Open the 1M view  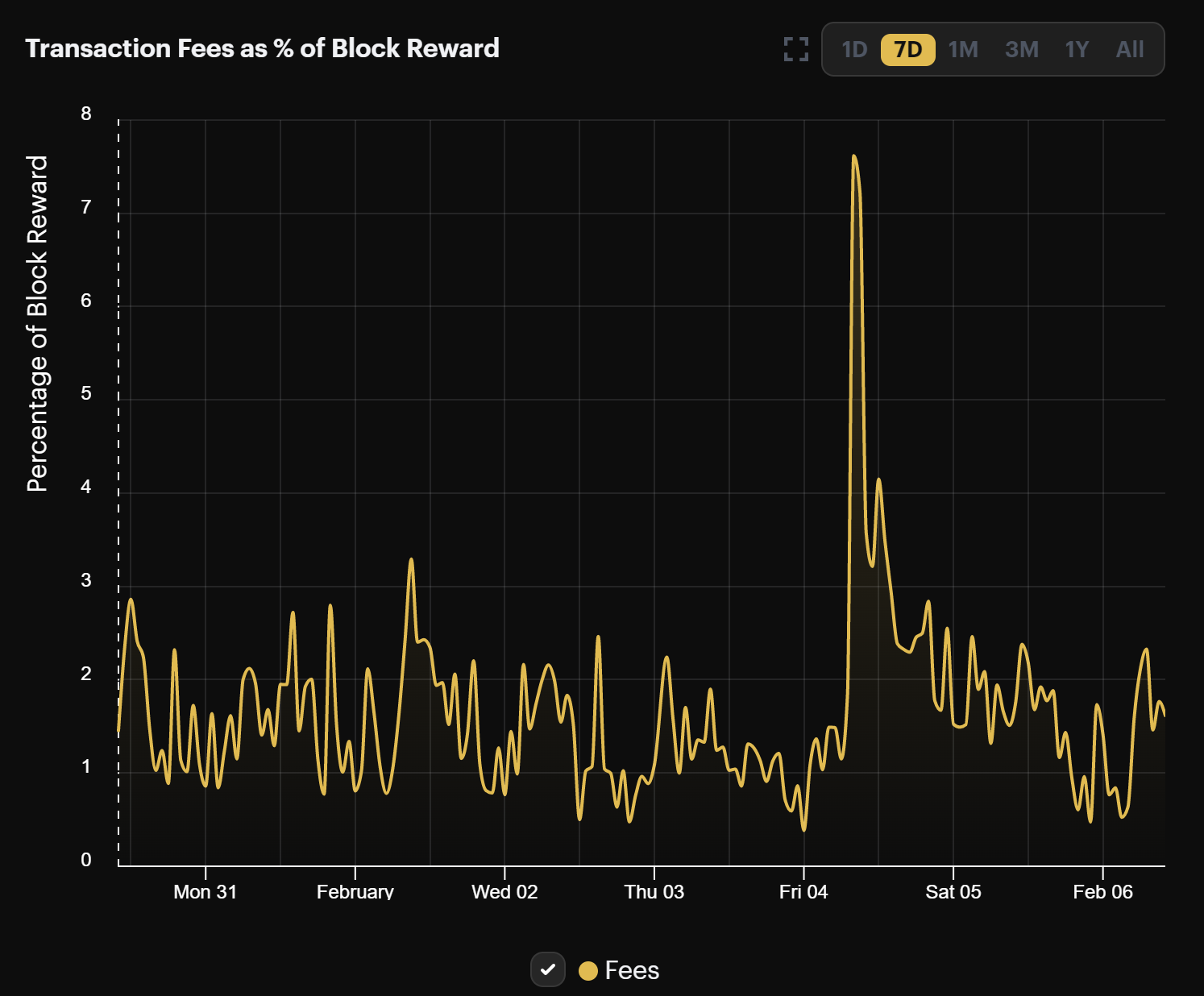[964, 49]
